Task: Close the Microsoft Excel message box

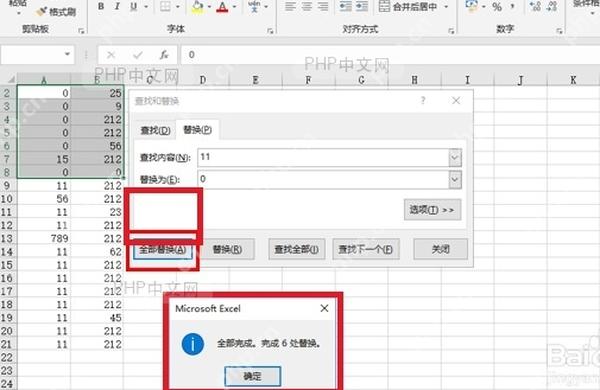Action: coord(324,308)
